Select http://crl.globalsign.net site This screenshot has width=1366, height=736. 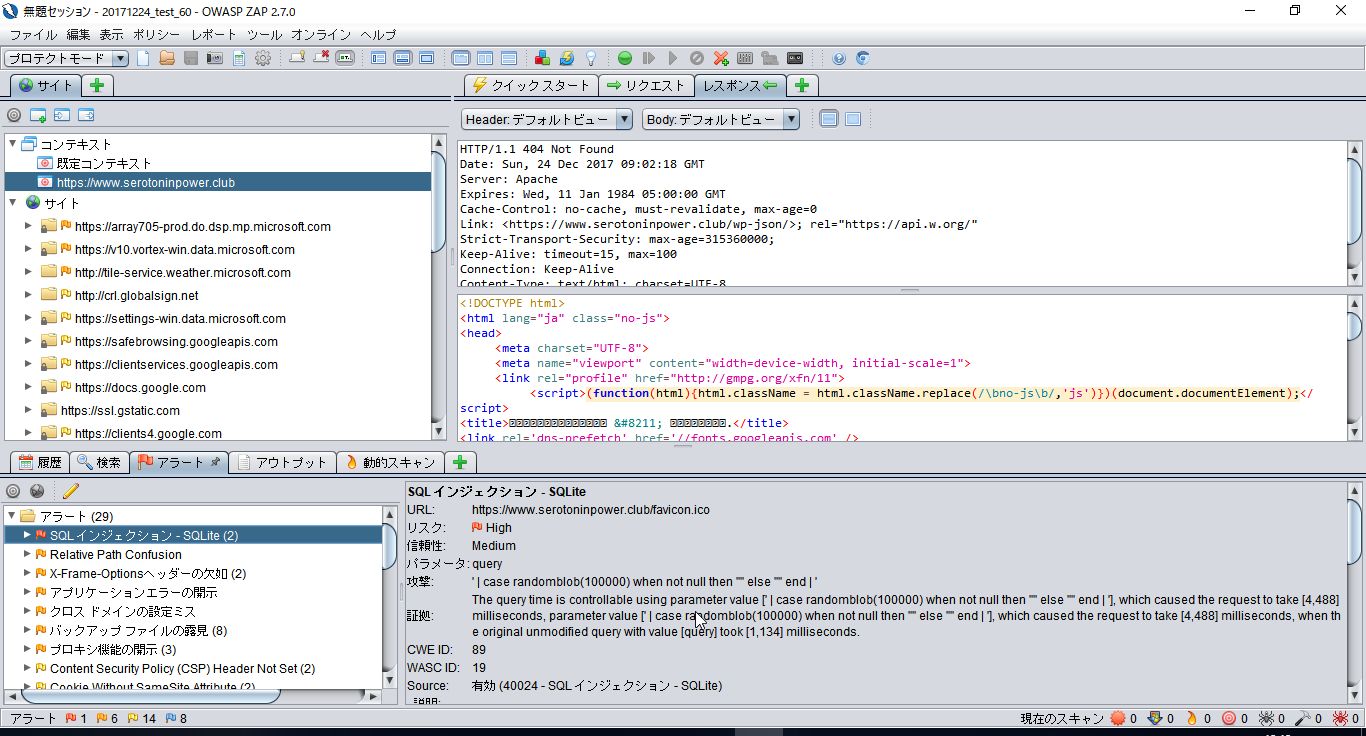(x=136, y=295)
